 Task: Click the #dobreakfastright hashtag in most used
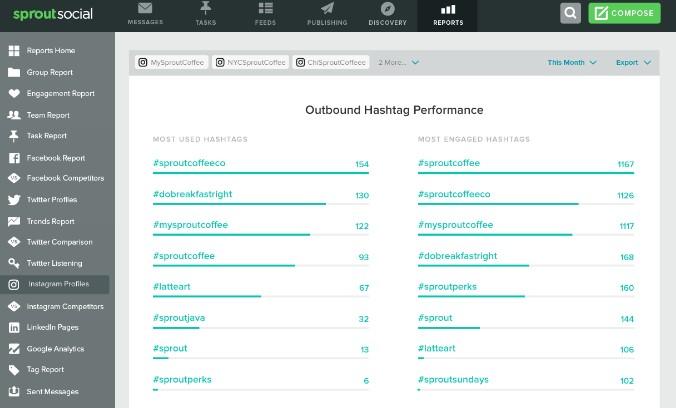tap(194, 195)
